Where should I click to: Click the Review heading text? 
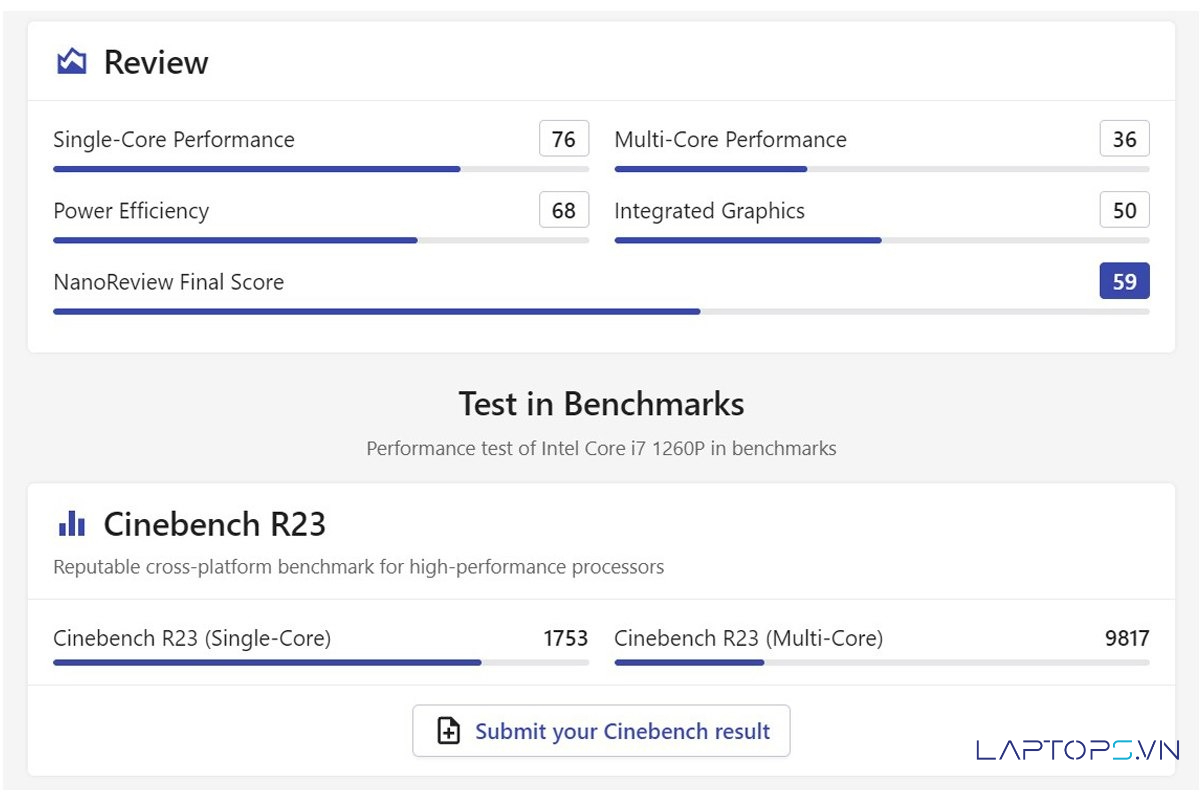[x=156, y=62]
